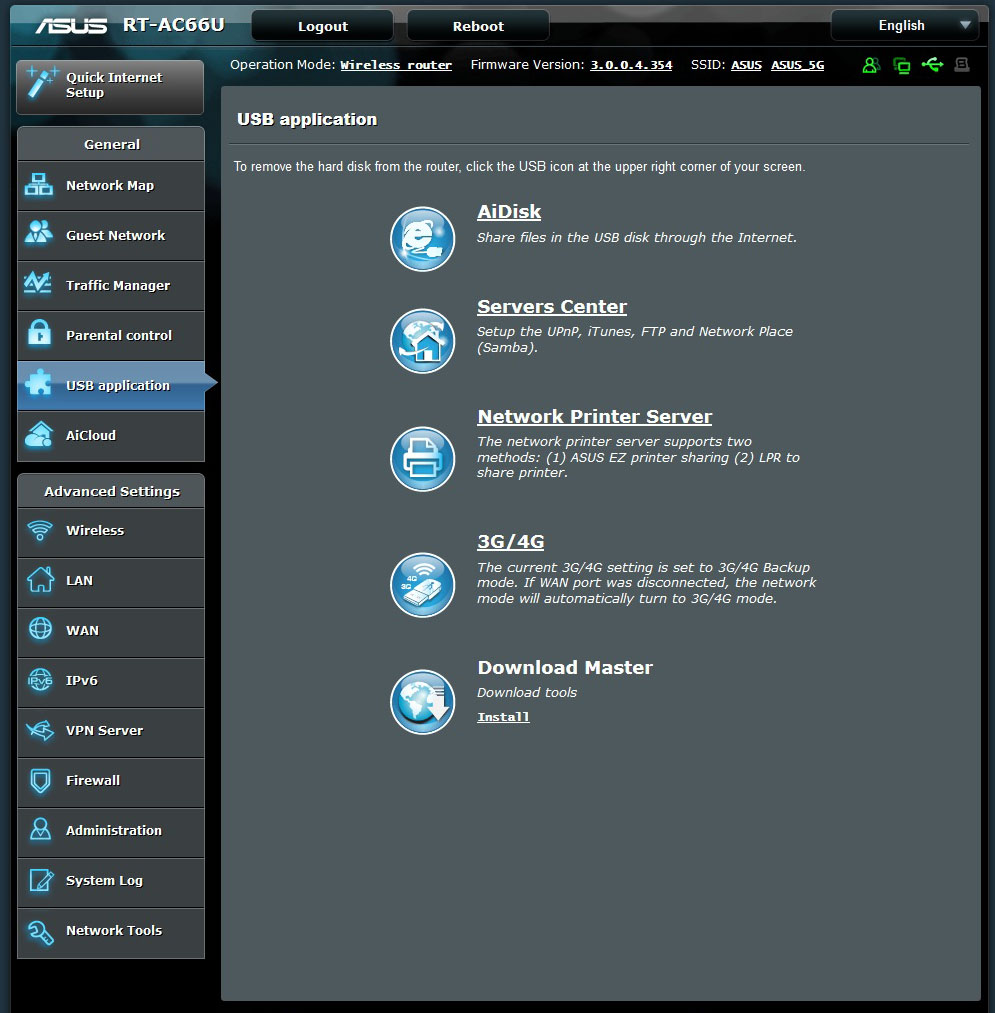
Task: Click the LAN house icon
Action: [x=40, y=579]
